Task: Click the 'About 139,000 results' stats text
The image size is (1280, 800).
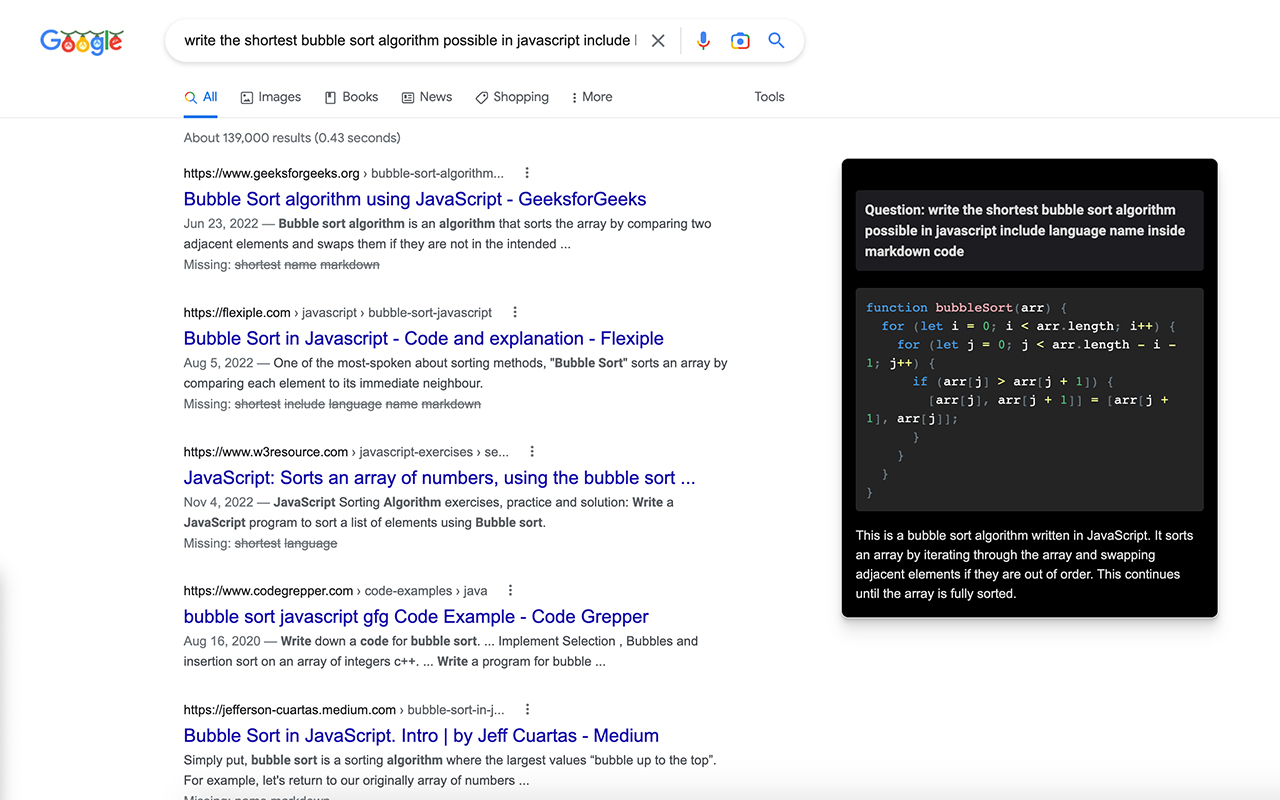Action: 292,138
